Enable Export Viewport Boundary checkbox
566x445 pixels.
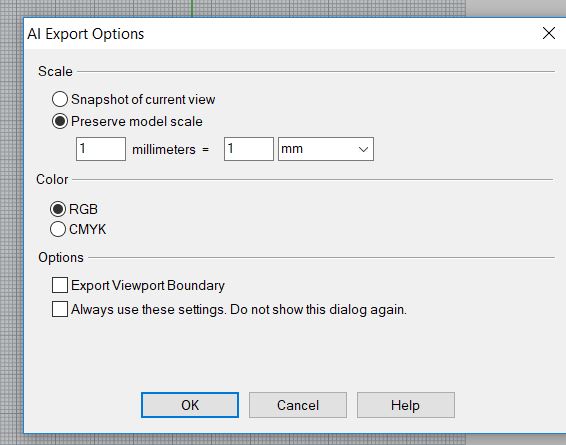(x=60, y=285)
